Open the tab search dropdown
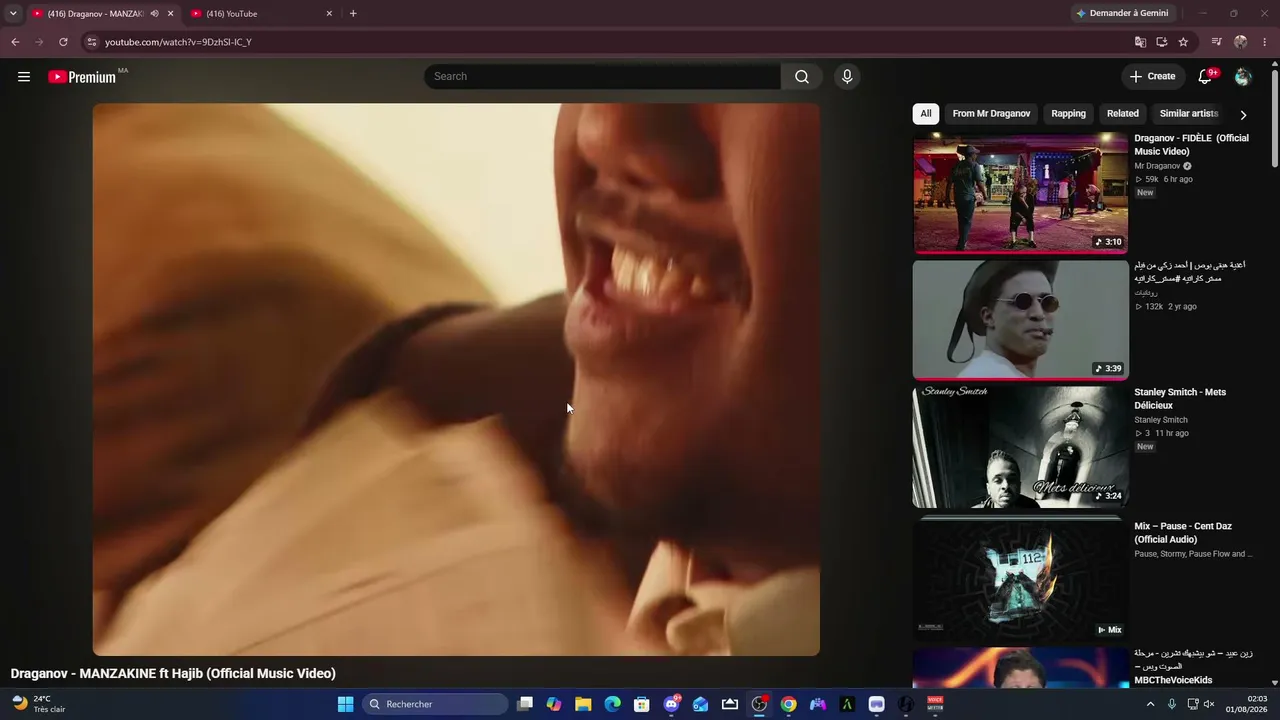This screenshot has height=720, width=1280. [13, 14]
